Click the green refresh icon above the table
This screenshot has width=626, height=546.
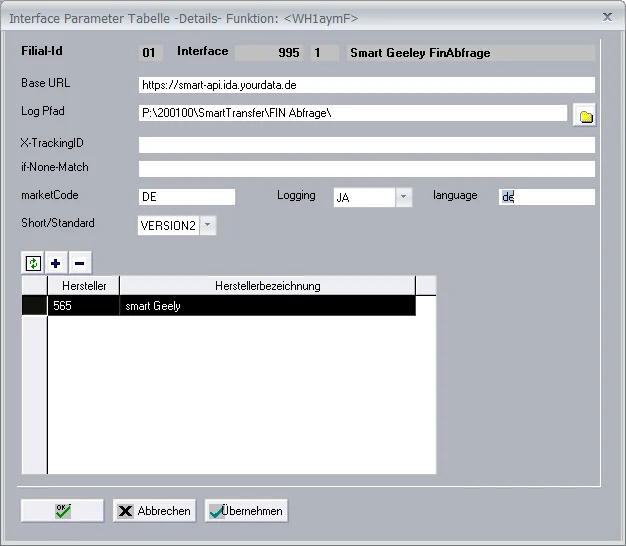coord(33,263)
